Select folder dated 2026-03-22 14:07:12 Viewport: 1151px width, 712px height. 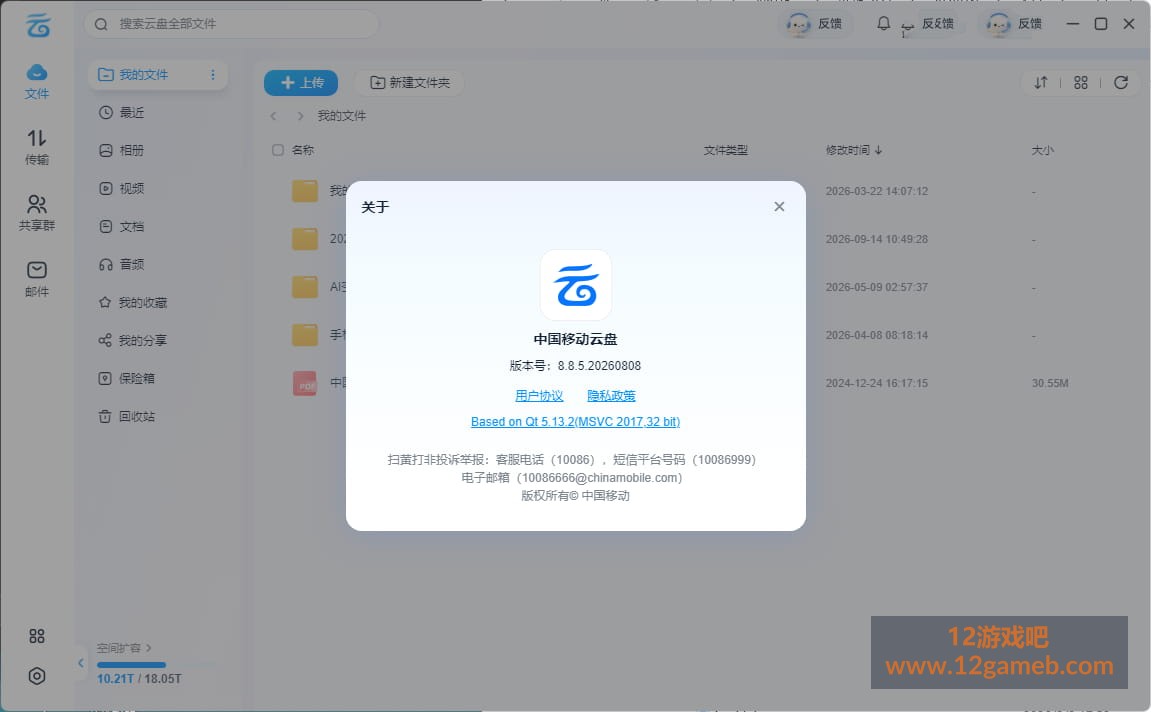[305, 191]
